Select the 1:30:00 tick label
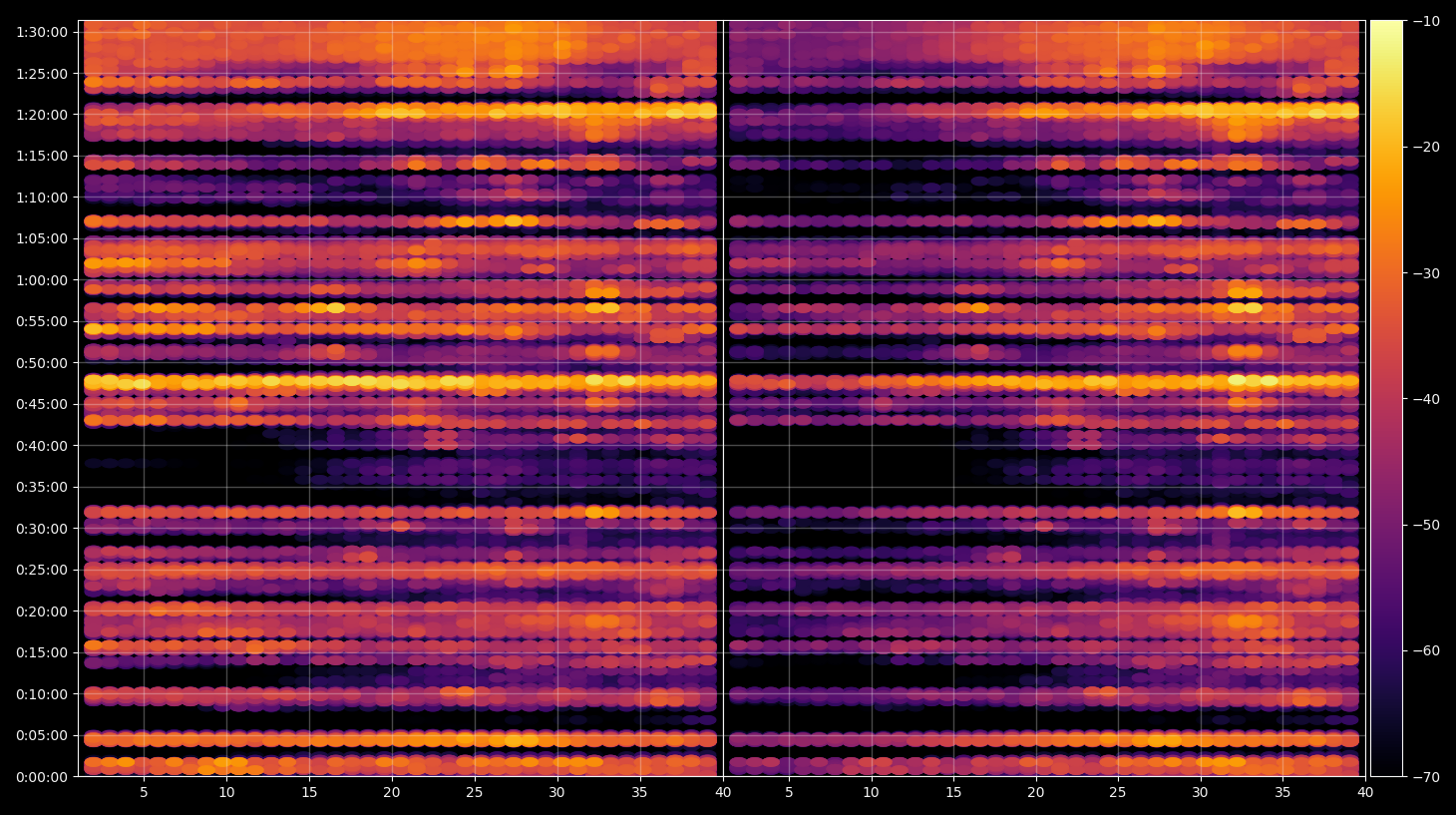 tap(42, 32)
